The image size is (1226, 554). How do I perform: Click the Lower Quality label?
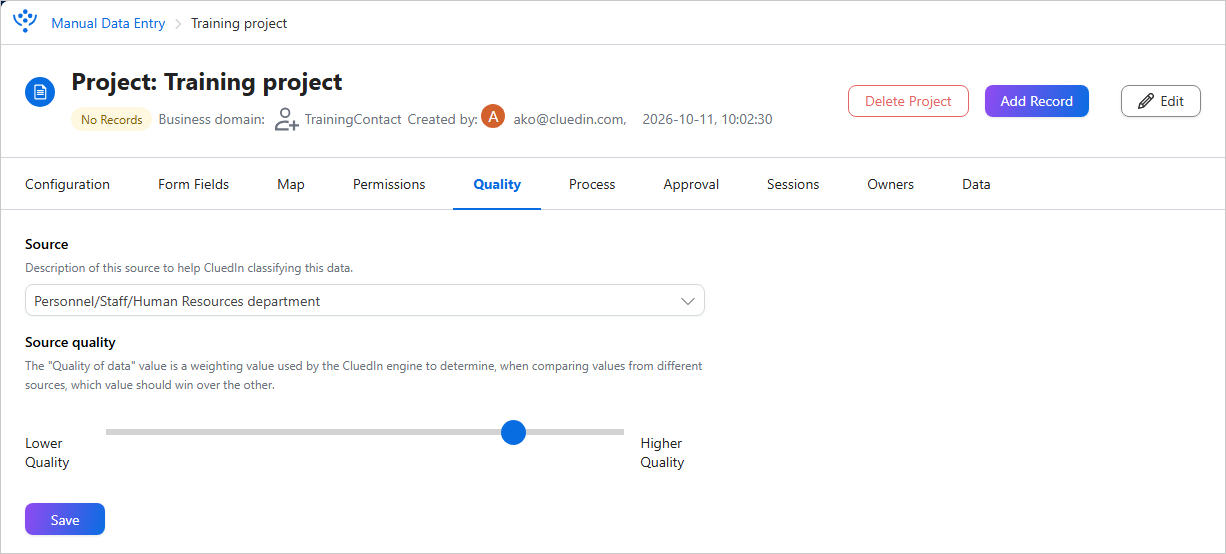47,453
